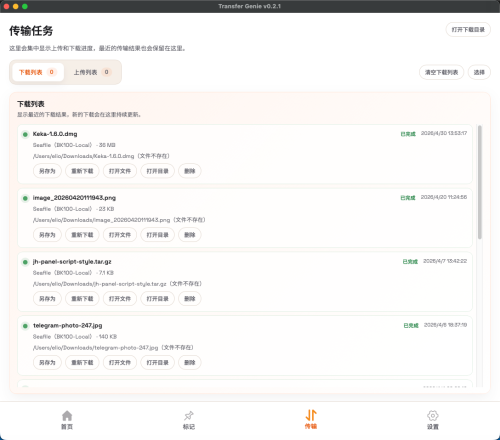This screenshot has height=440, width=500.
Task: Open the 首页 home icon
Action: tap(67, 416)
